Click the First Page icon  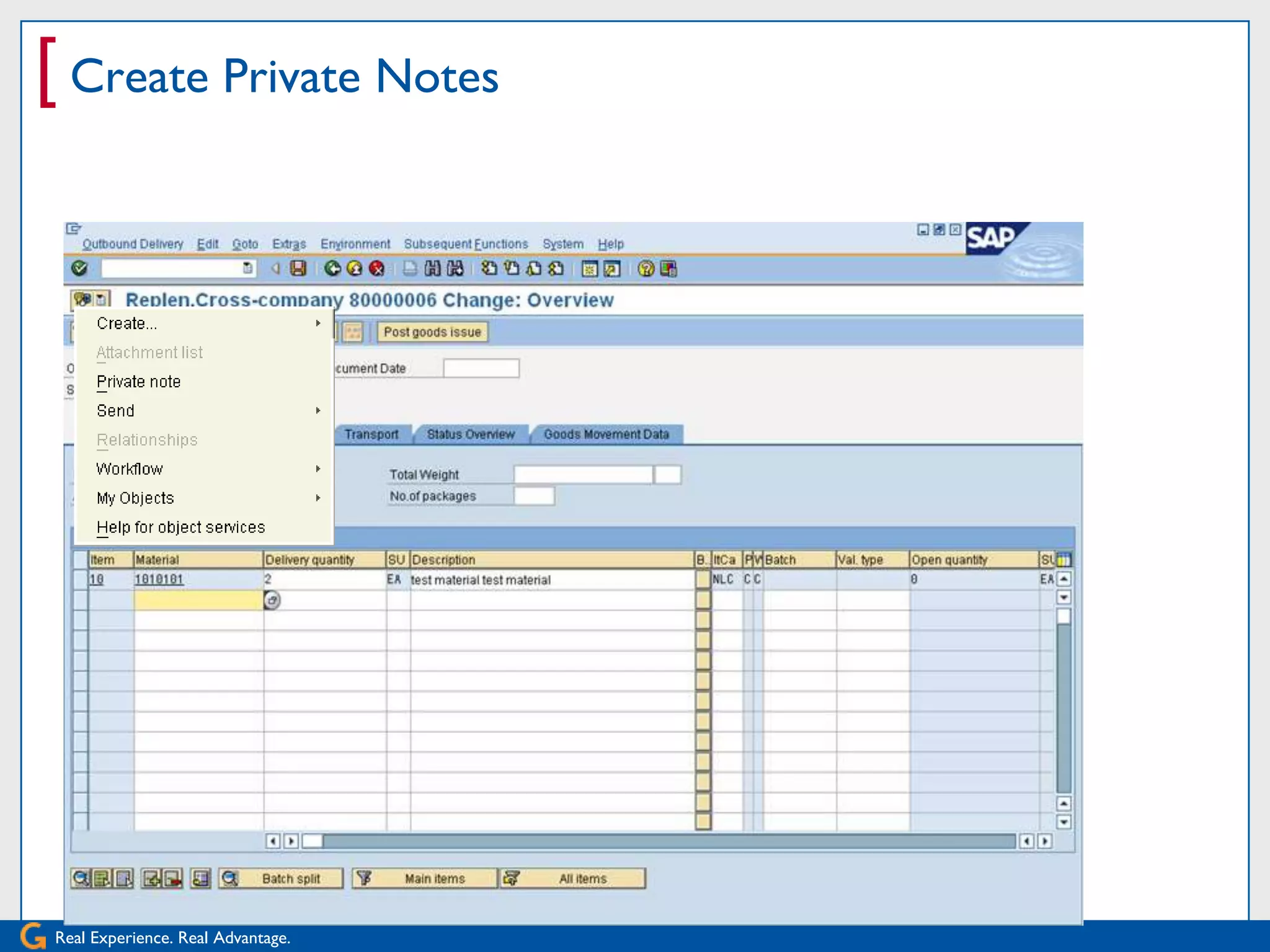pyautogui.click(x=489, y=268)
